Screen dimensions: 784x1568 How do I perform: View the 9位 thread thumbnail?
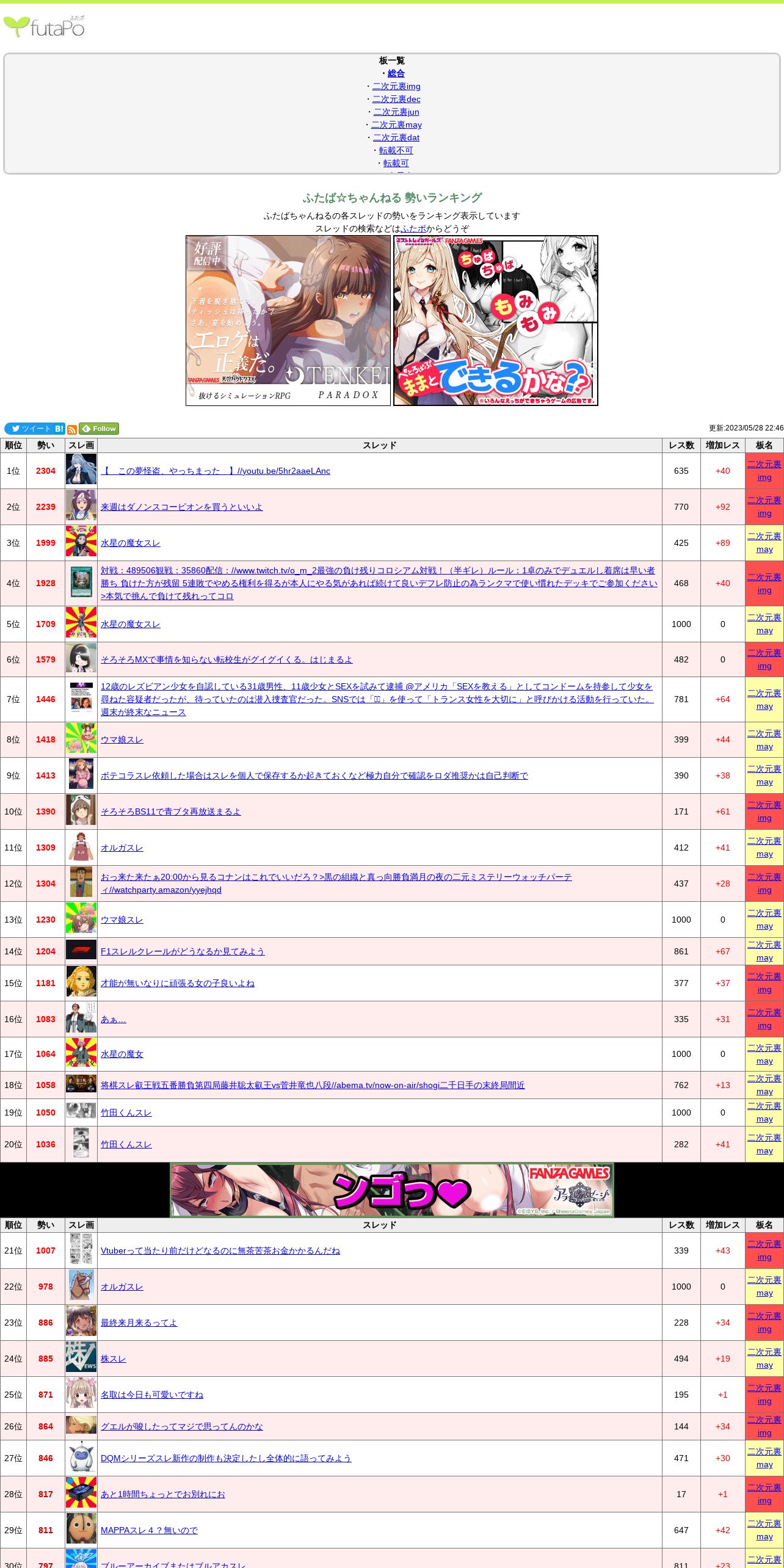(81, 774)
